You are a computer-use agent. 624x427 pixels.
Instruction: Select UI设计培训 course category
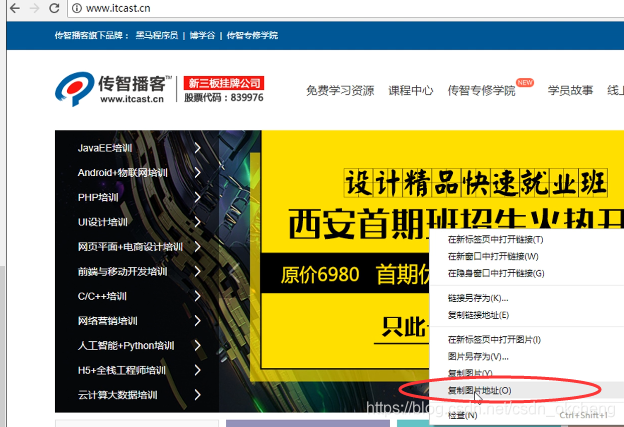point(103,222)
